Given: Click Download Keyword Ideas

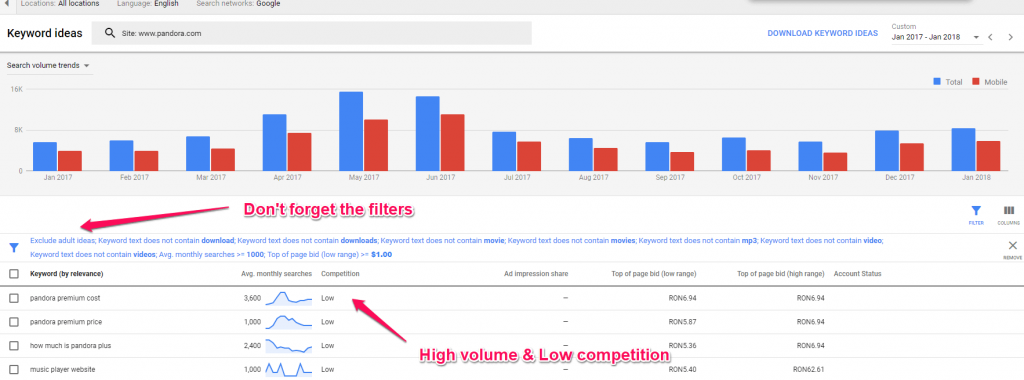Looking at the screenshot, I should (x=822, y=33).
